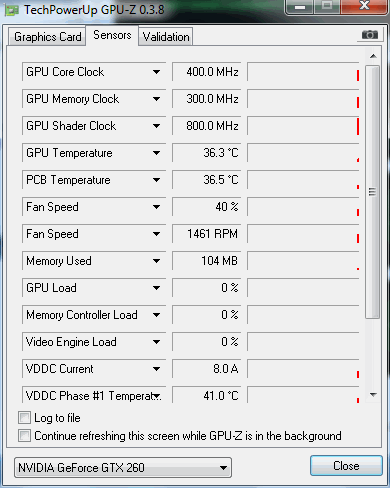390x488 pixels.
Task: Open the Memory Used sensor dropdown
Action: pos(156,261)
